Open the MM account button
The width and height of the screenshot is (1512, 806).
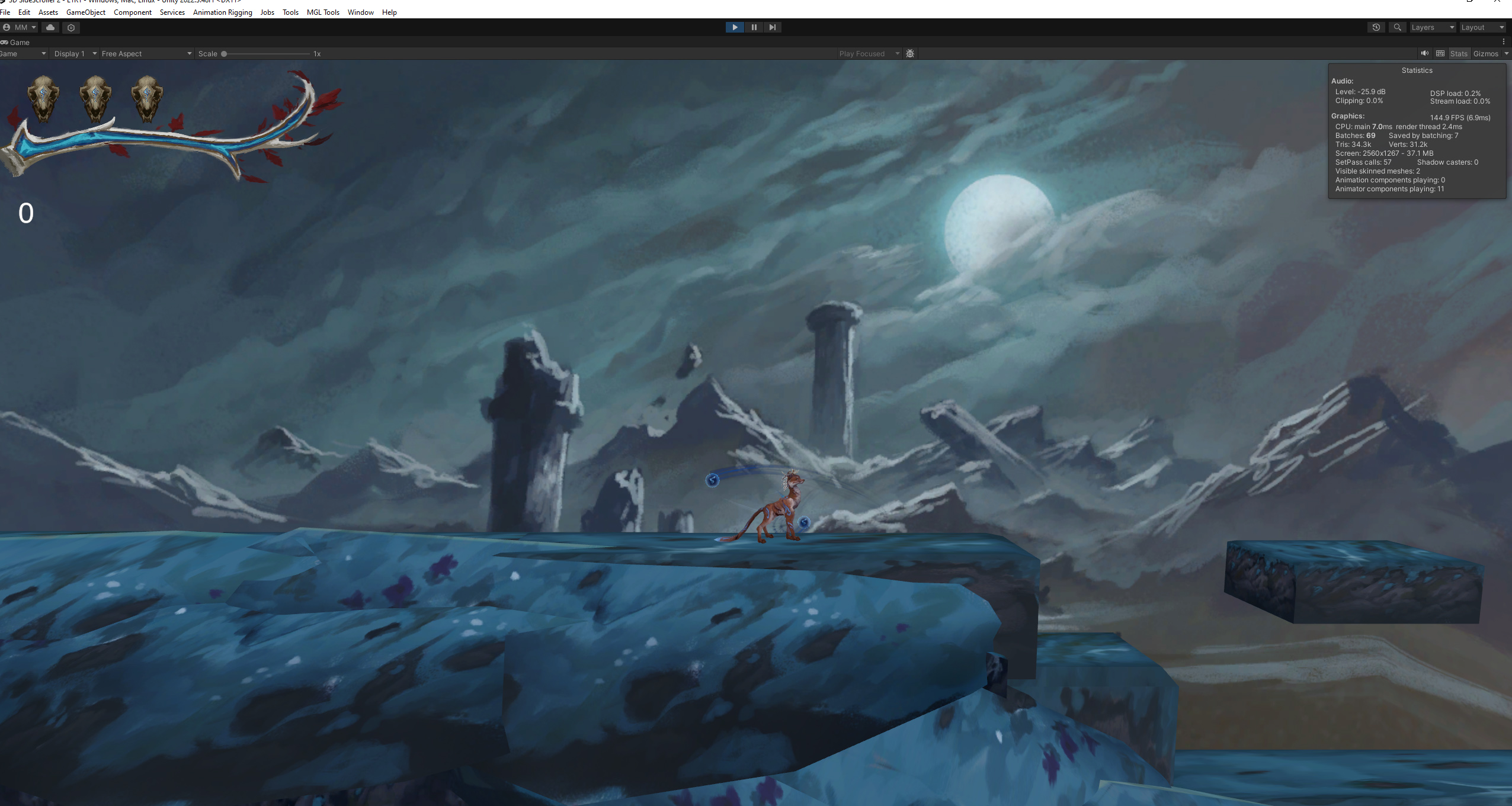click(x=20, y=27)
